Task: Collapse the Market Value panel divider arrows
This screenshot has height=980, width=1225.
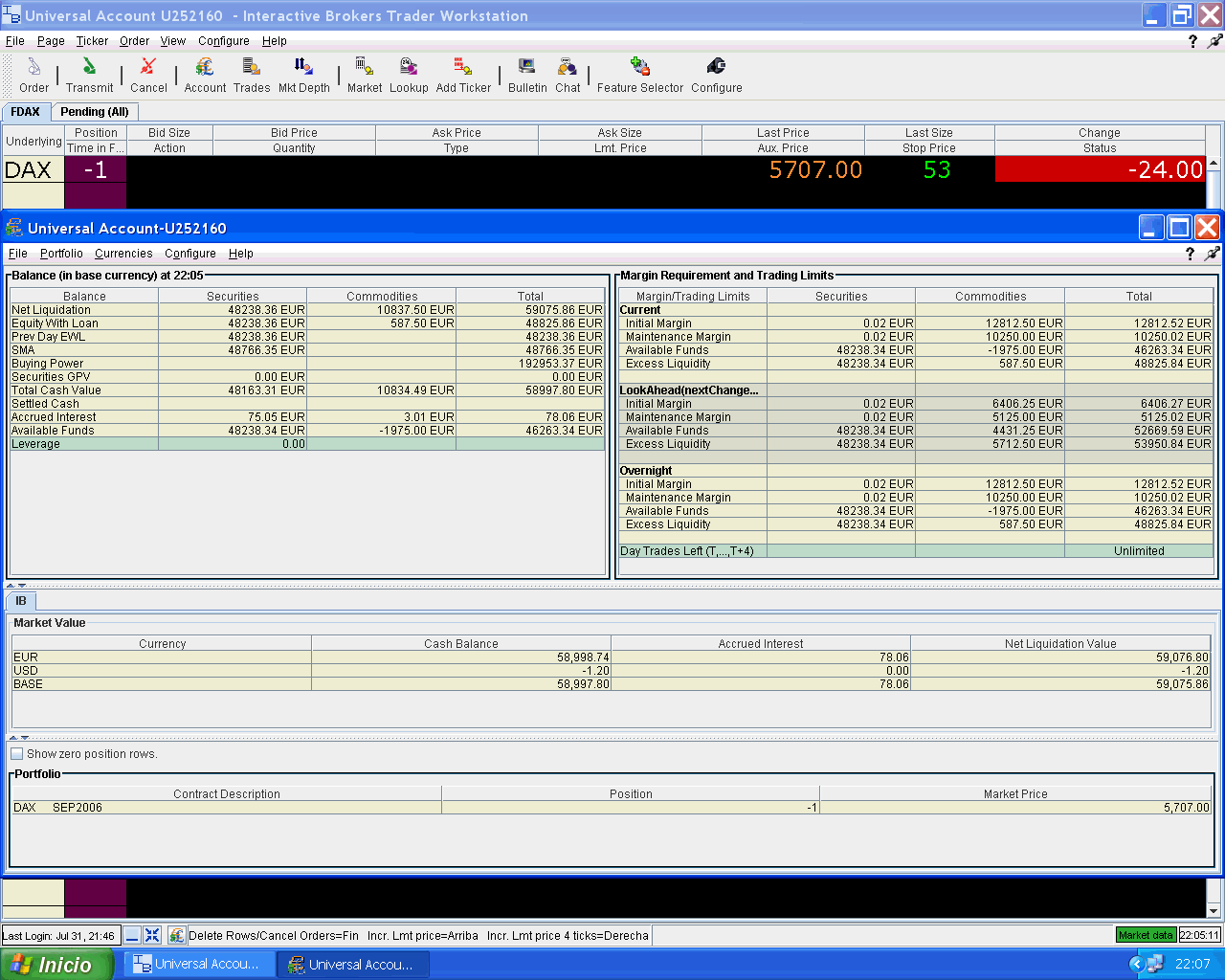Action: (18, 738)
